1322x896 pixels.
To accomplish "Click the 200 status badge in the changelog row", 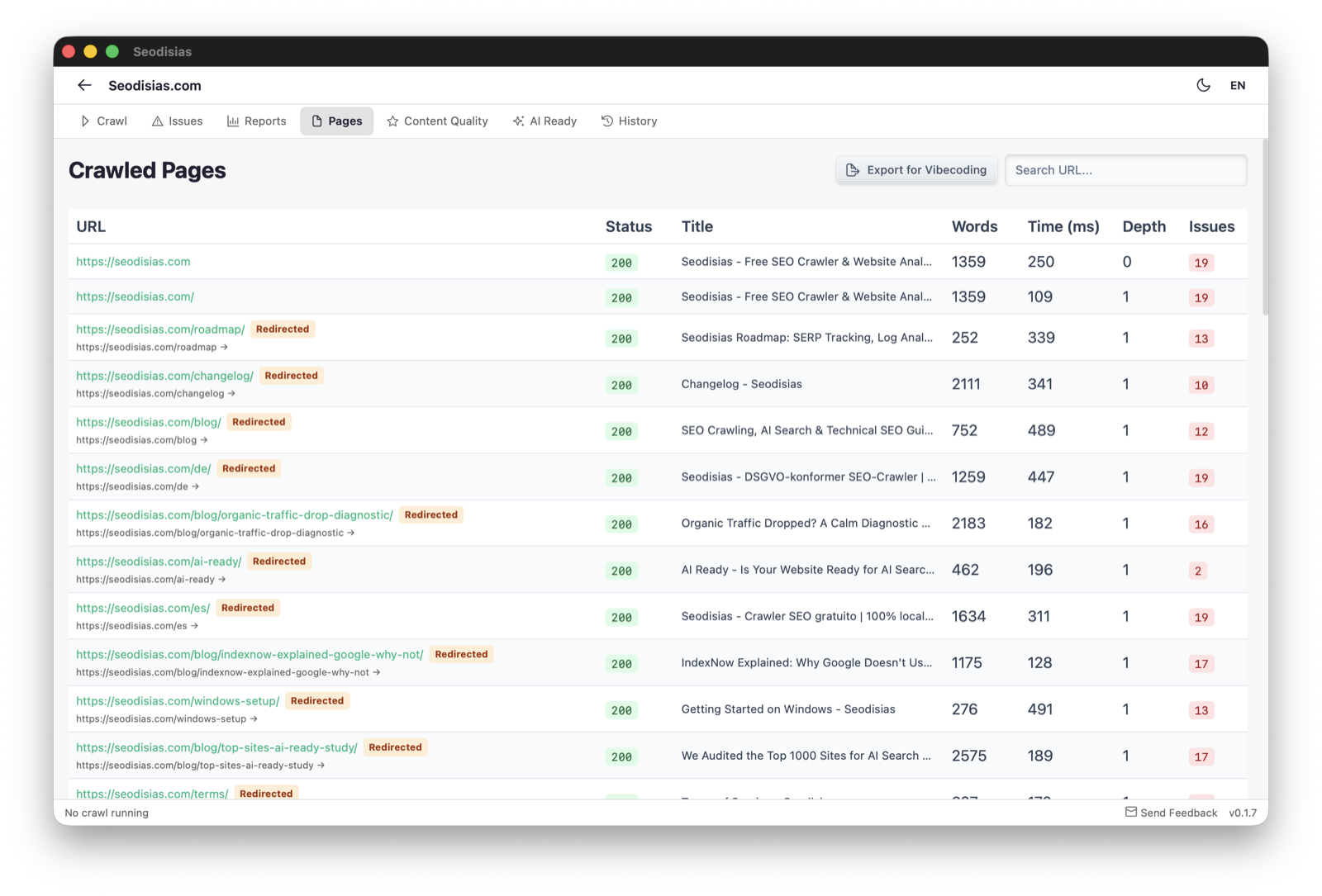I will (x=621, y=385).
